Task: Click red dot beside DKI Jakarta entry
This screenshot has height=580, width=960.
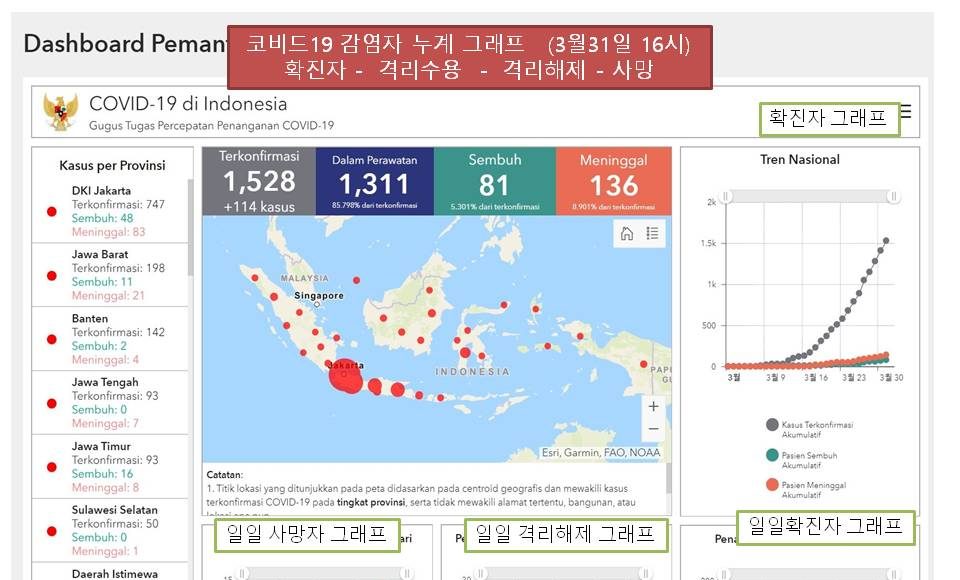Action: pyautogui.click(x=51, y=211)
